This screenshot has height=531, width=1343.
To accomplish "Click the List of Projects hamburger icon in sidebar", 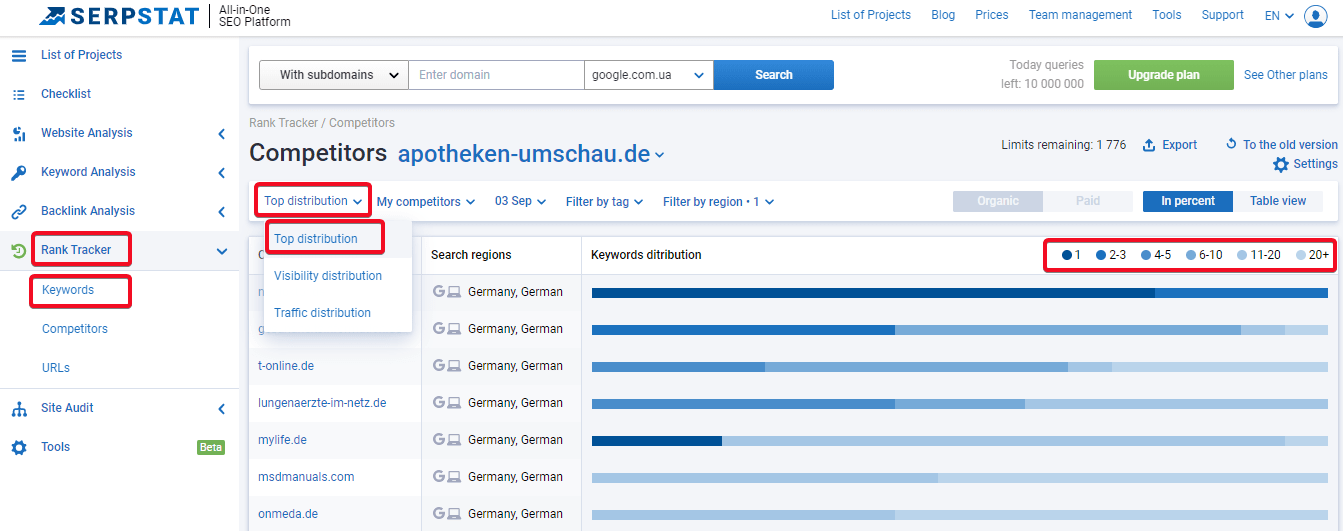I will coord(19,55).
